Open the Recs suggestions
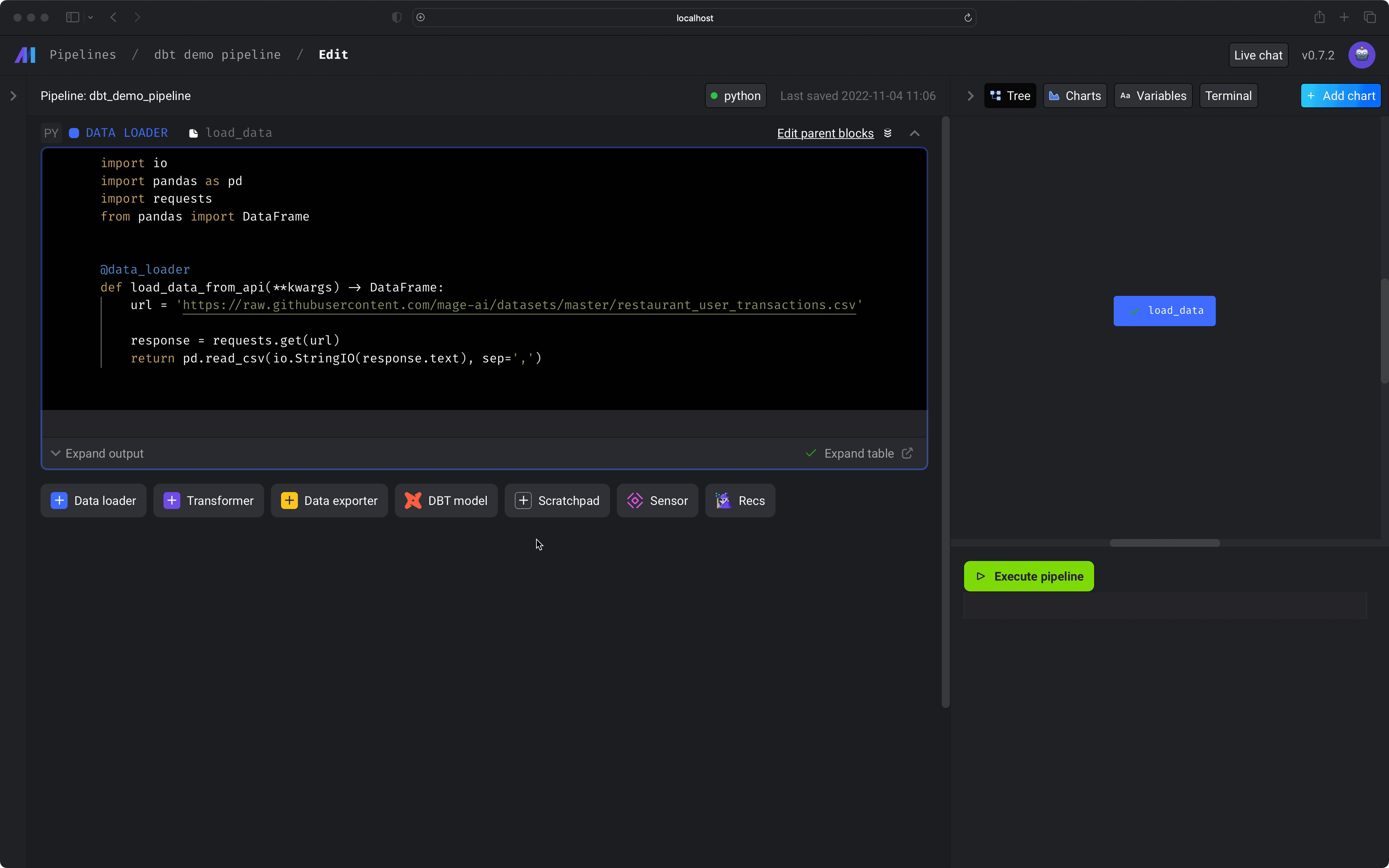Screen dimensions: 1389x868 tap(740, 501)
